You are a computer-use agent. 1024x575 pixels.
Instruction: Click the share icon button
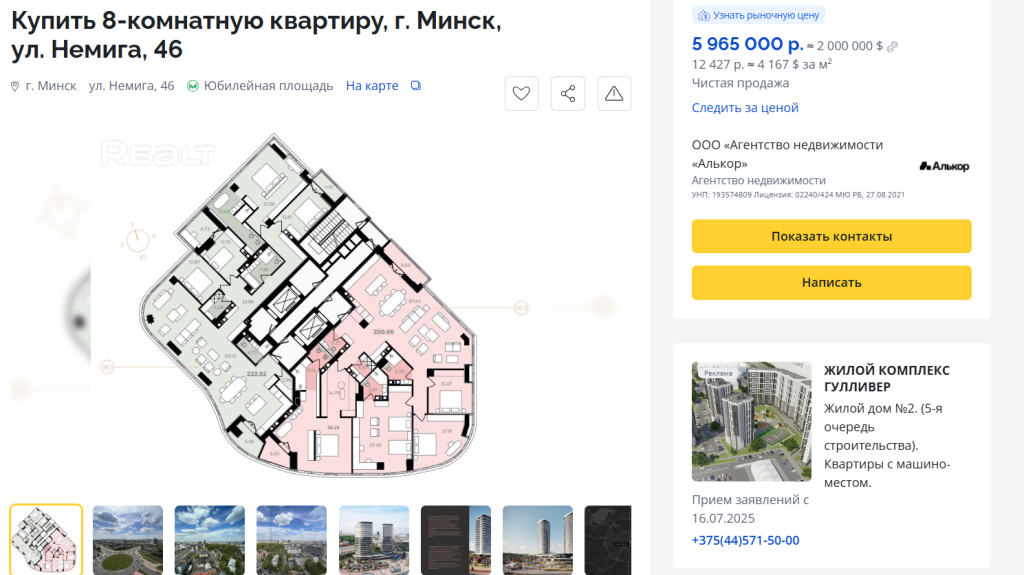point(568,93)
